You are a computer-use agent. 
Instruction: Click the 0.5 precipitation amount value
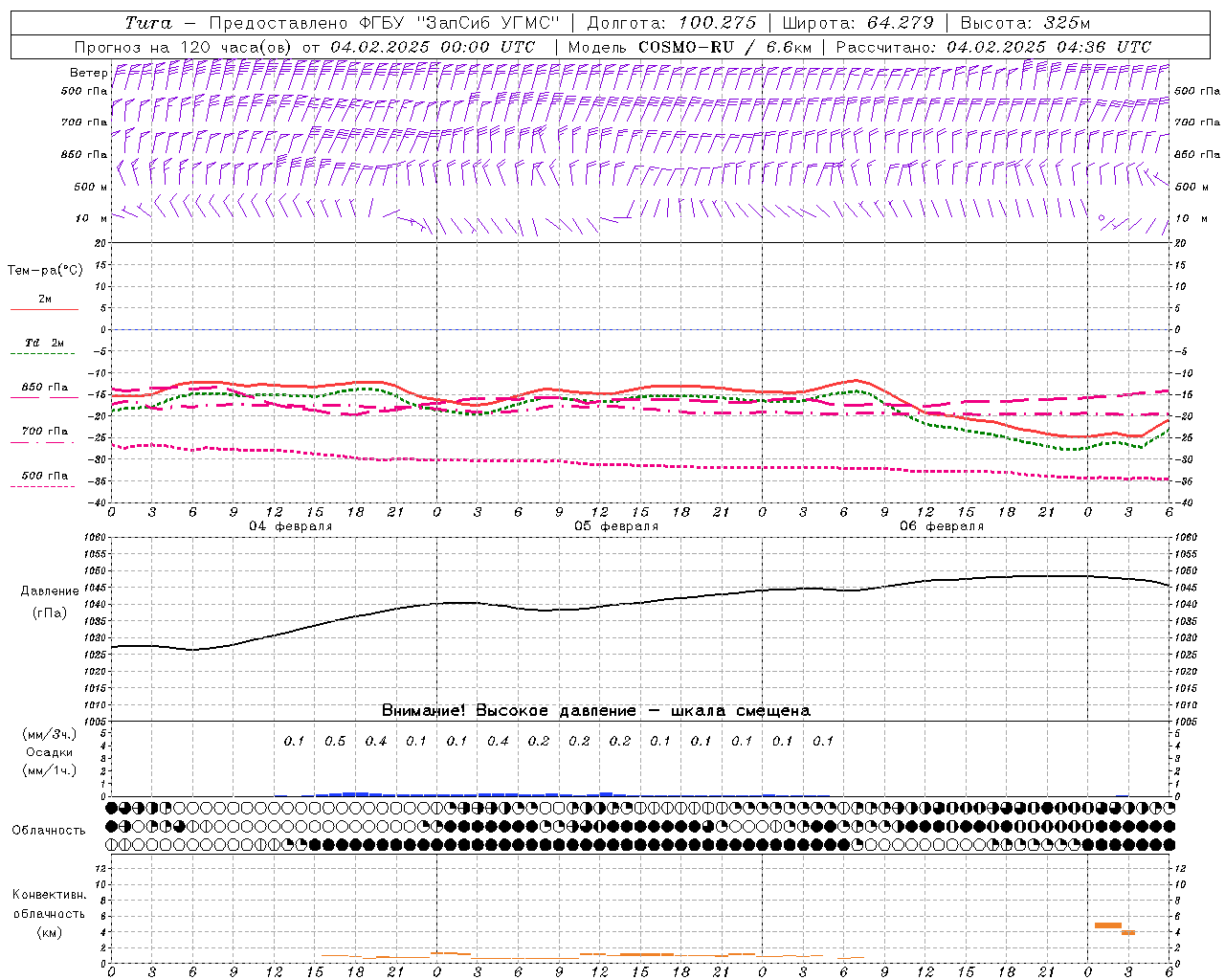pos(335,741)
